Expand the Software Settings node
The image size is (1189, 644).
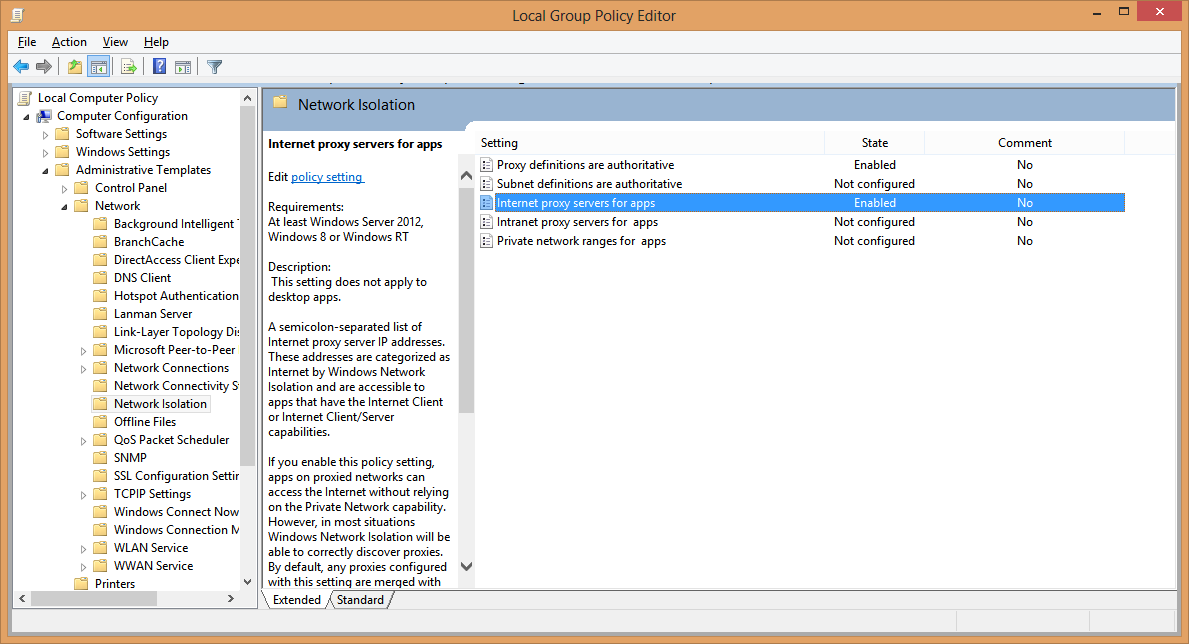(45, 134)
